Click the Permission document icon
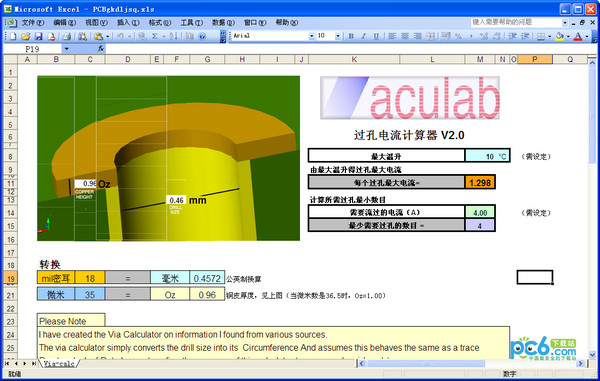 tap(51, 36)
